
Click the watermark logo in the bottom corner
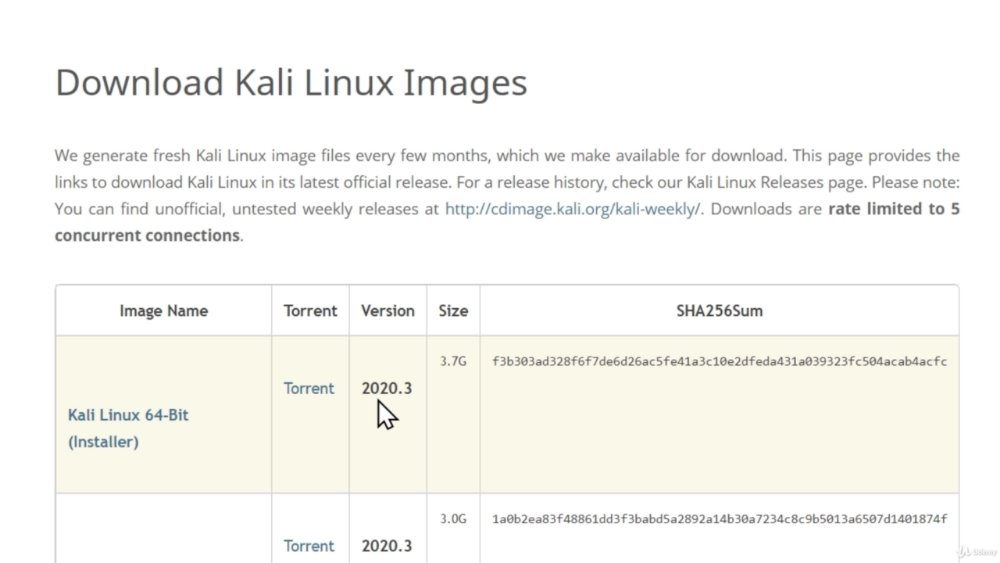click(x=976, y=552)
